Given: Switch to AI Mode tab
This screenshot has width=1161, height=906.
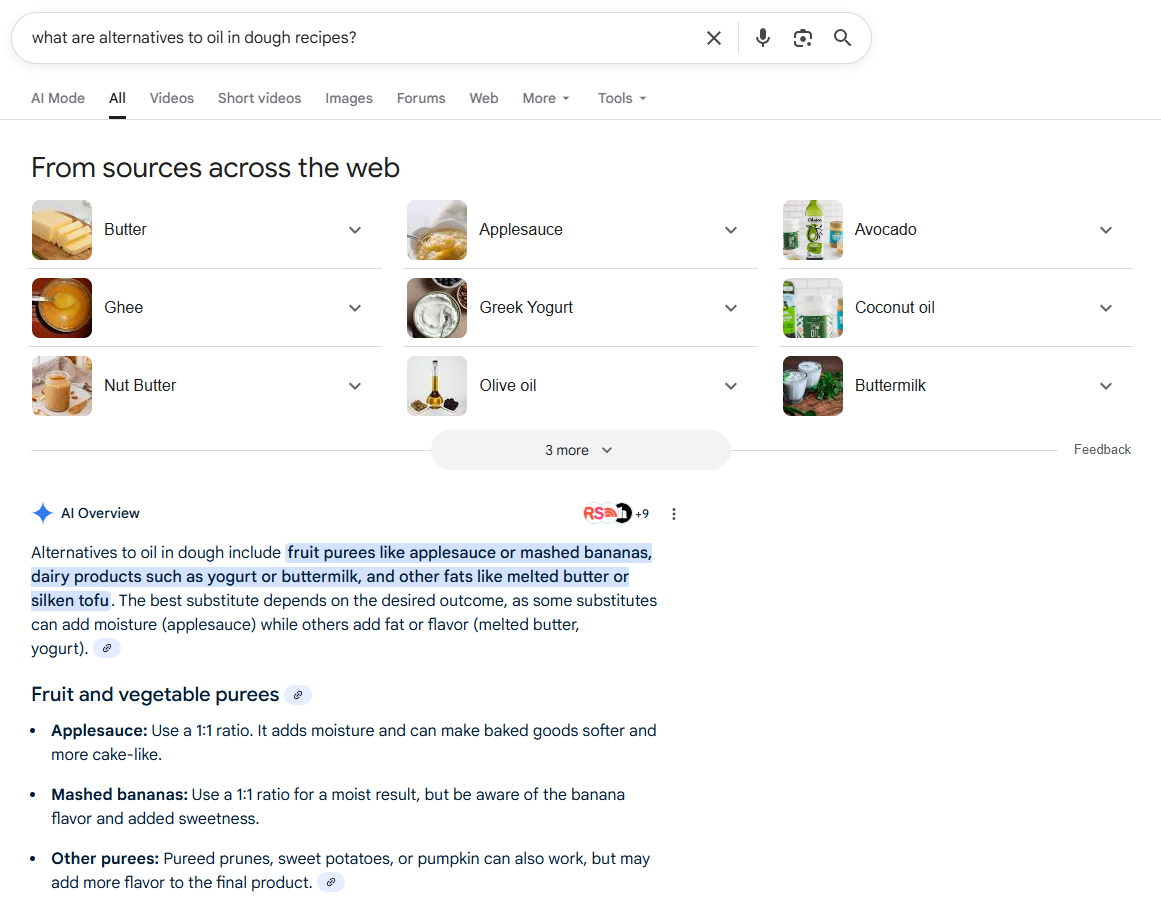Looking at the screenshot, I should (58, 98).
